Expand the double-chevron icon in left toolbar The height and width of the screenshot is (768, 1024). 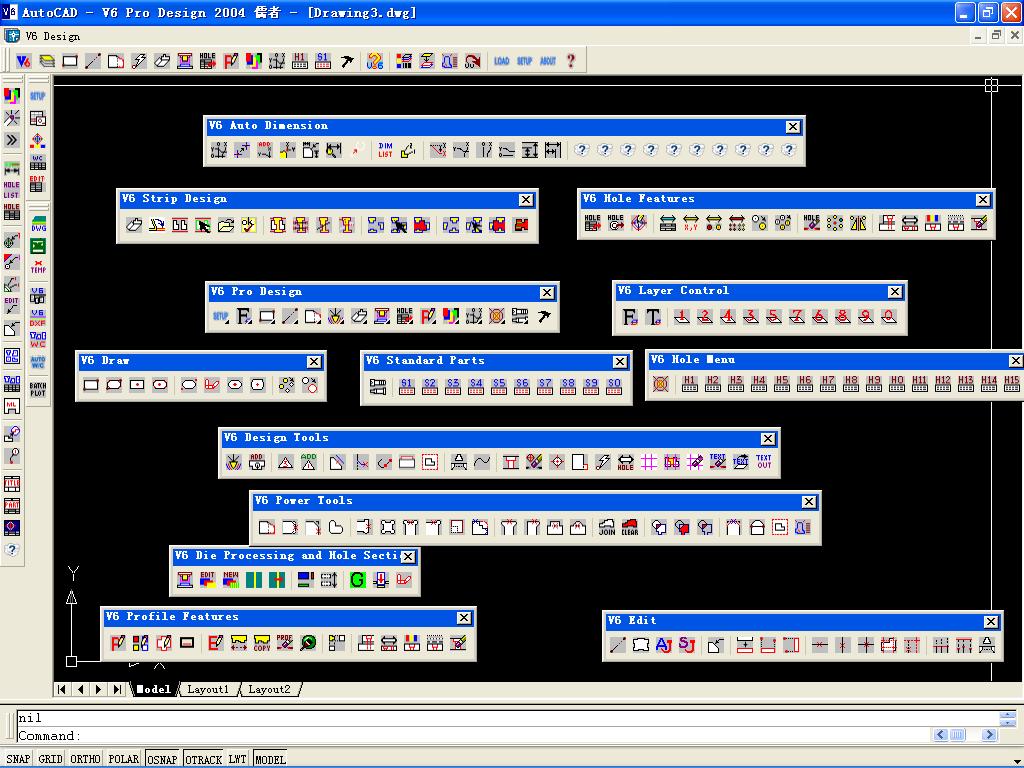pyautogui.click(x=12, y=140)
